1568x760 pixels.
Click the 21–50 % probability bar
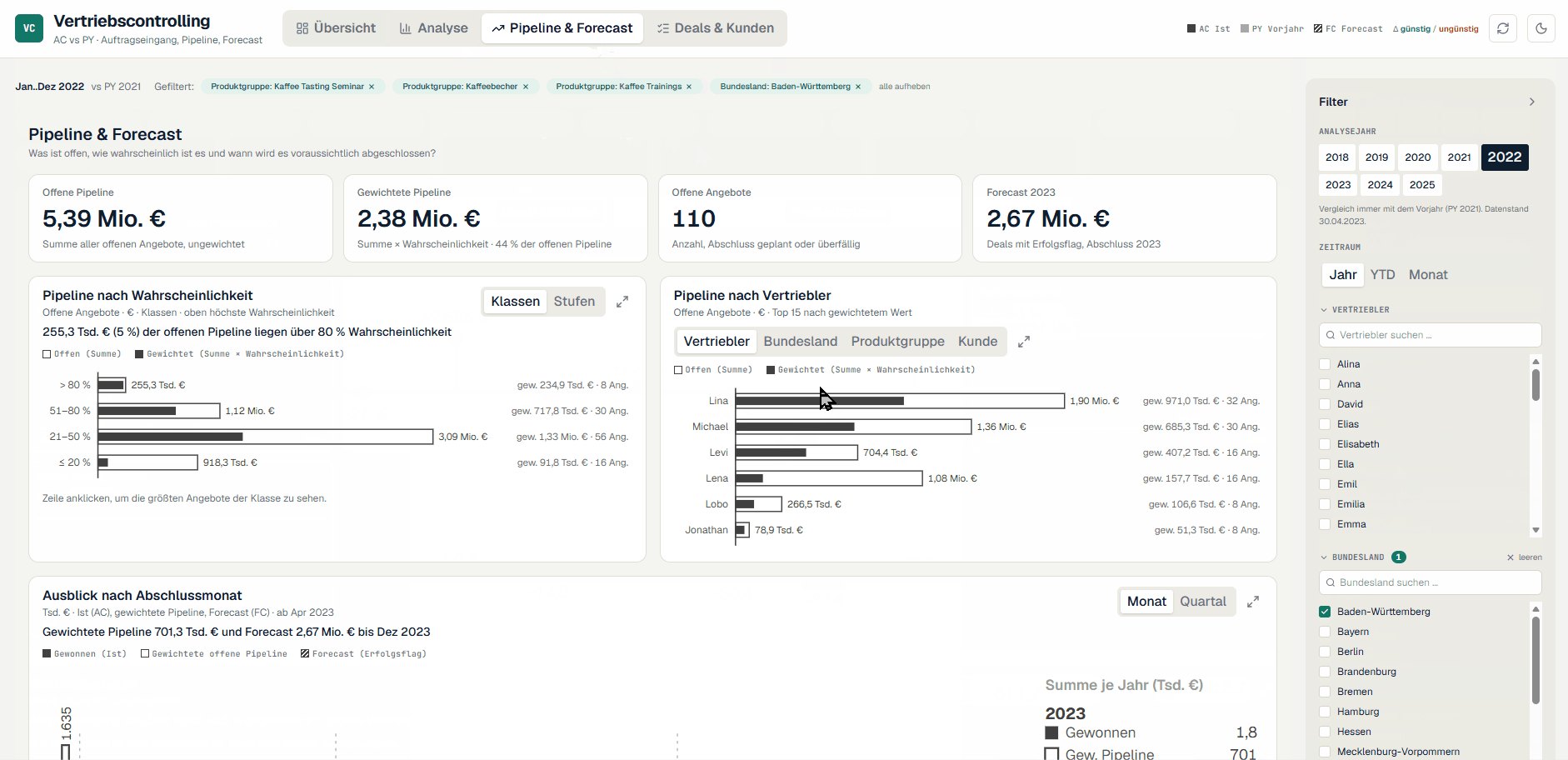pos(265,437)
